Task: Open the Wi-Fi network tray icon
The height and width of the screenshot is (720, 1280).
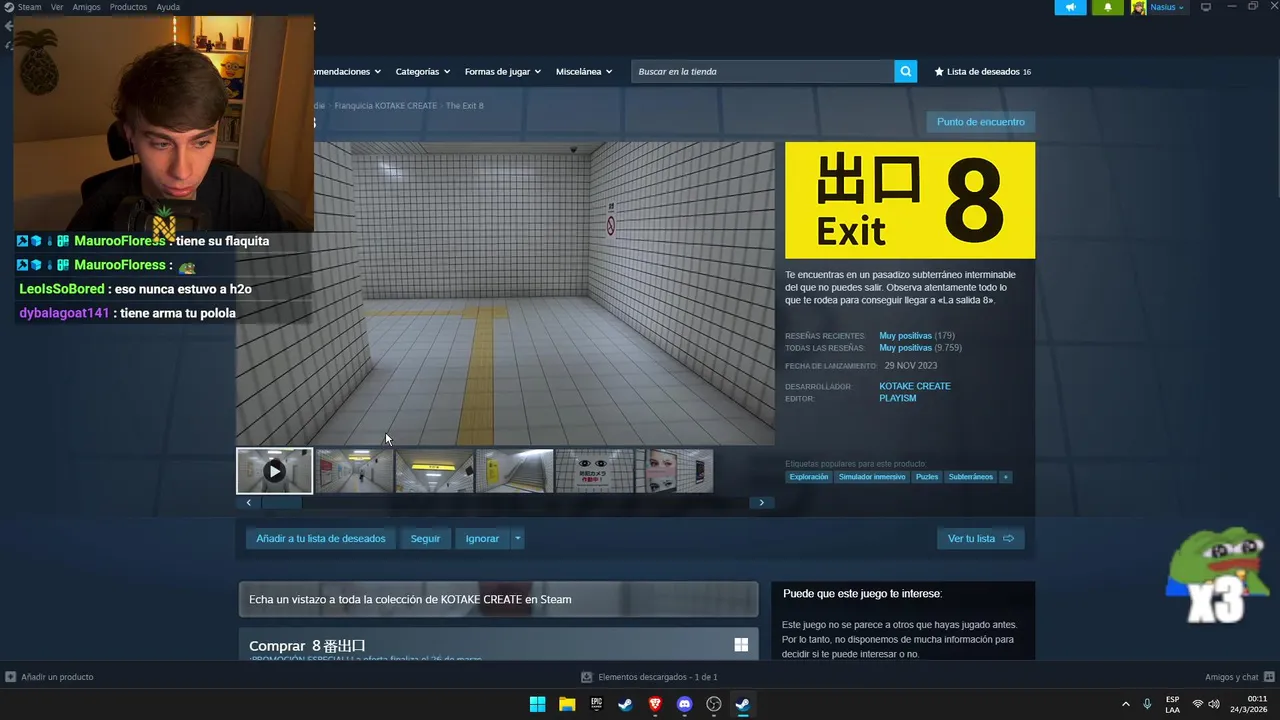Action: (1198, 704)
